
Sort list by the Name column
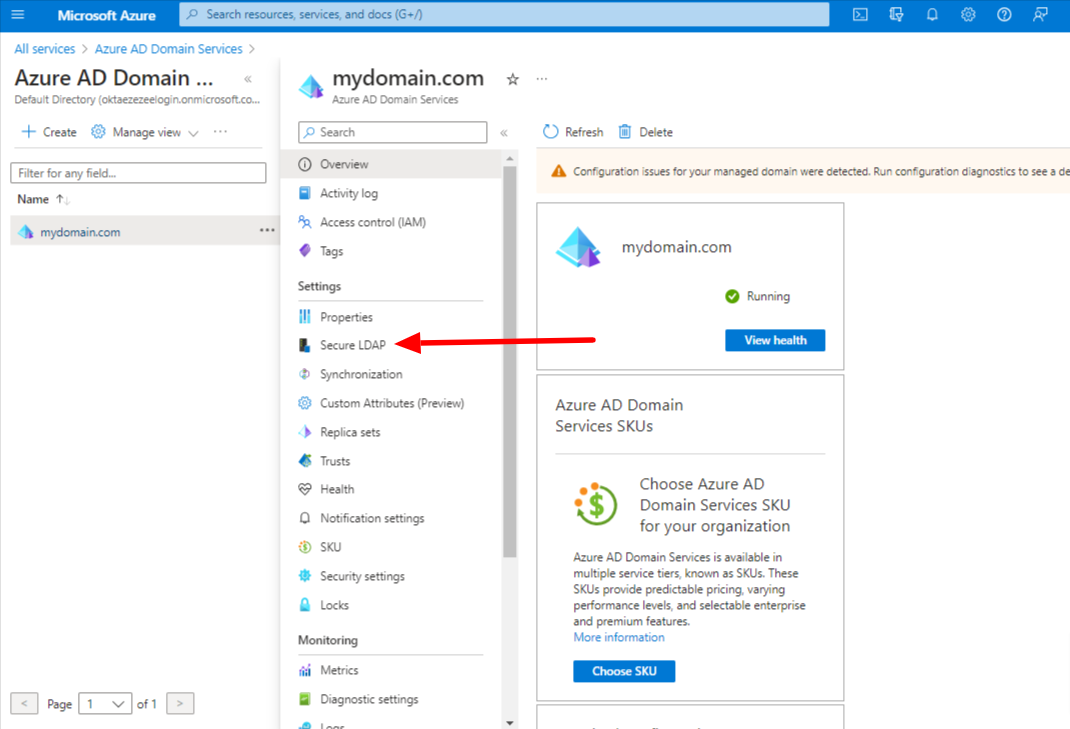(44, 199)
